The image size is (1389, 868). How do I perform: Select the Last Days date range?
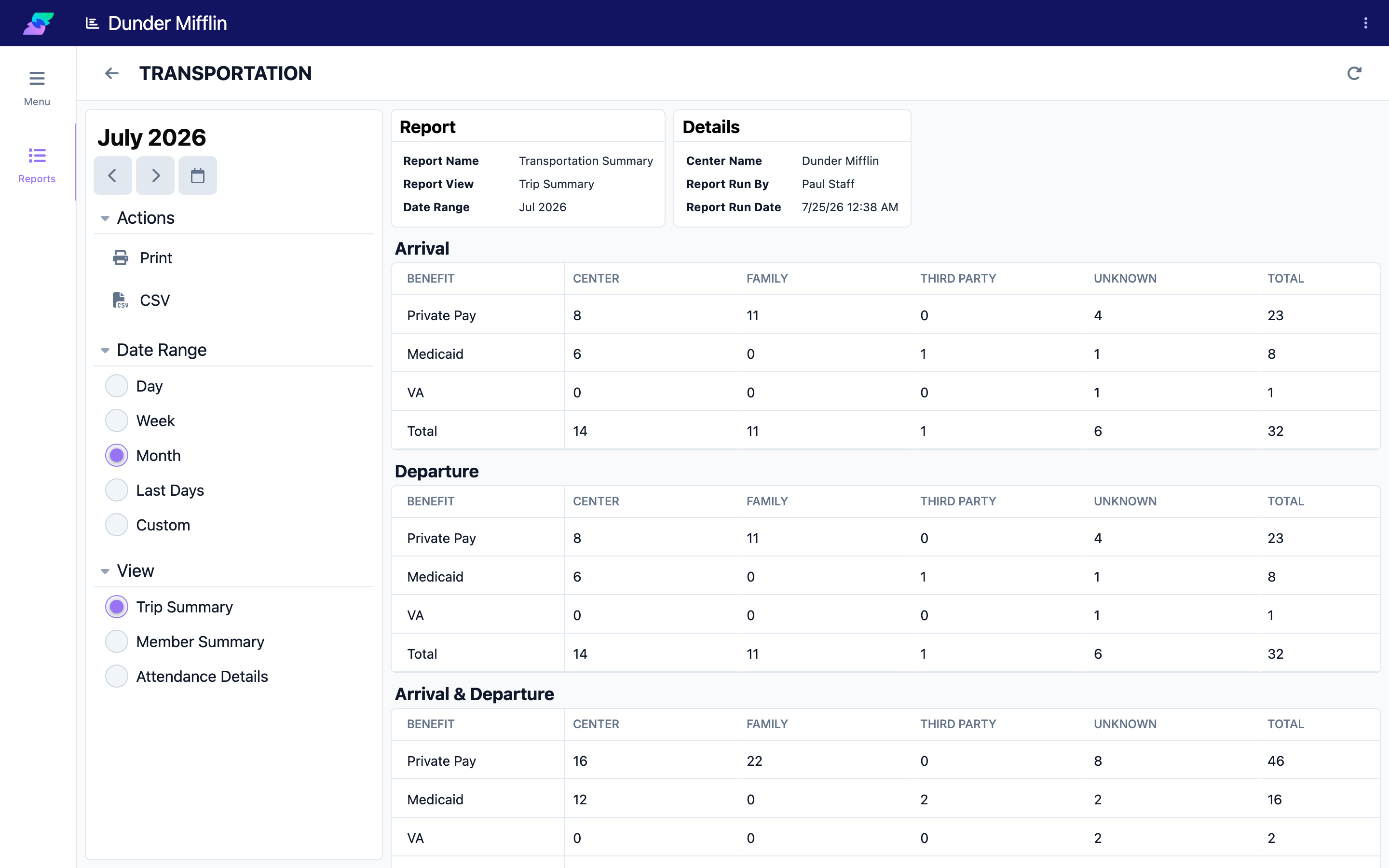(x=117, y=490)
